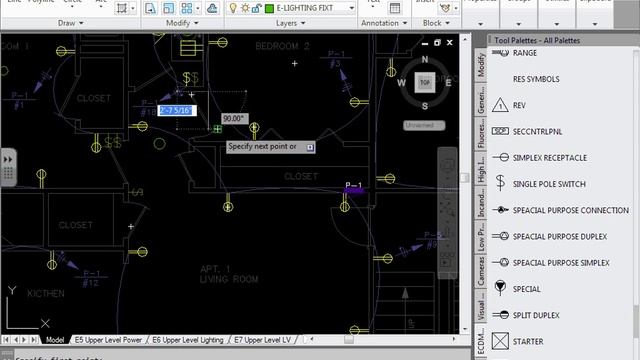Restore the drawing viewport window
This screenshot has width=640, height=360.
tap(437, 42)
